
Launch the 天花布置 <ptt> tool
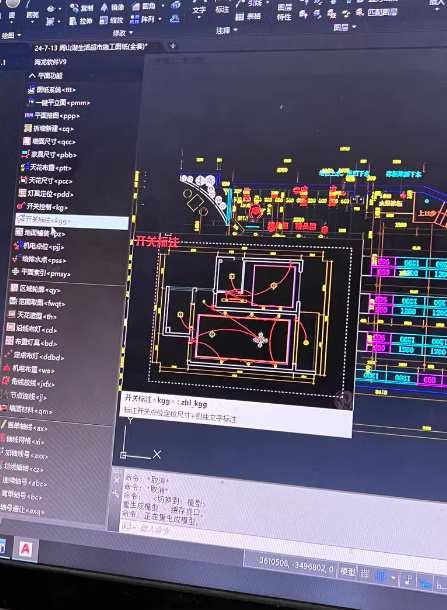tap(46, 168)
